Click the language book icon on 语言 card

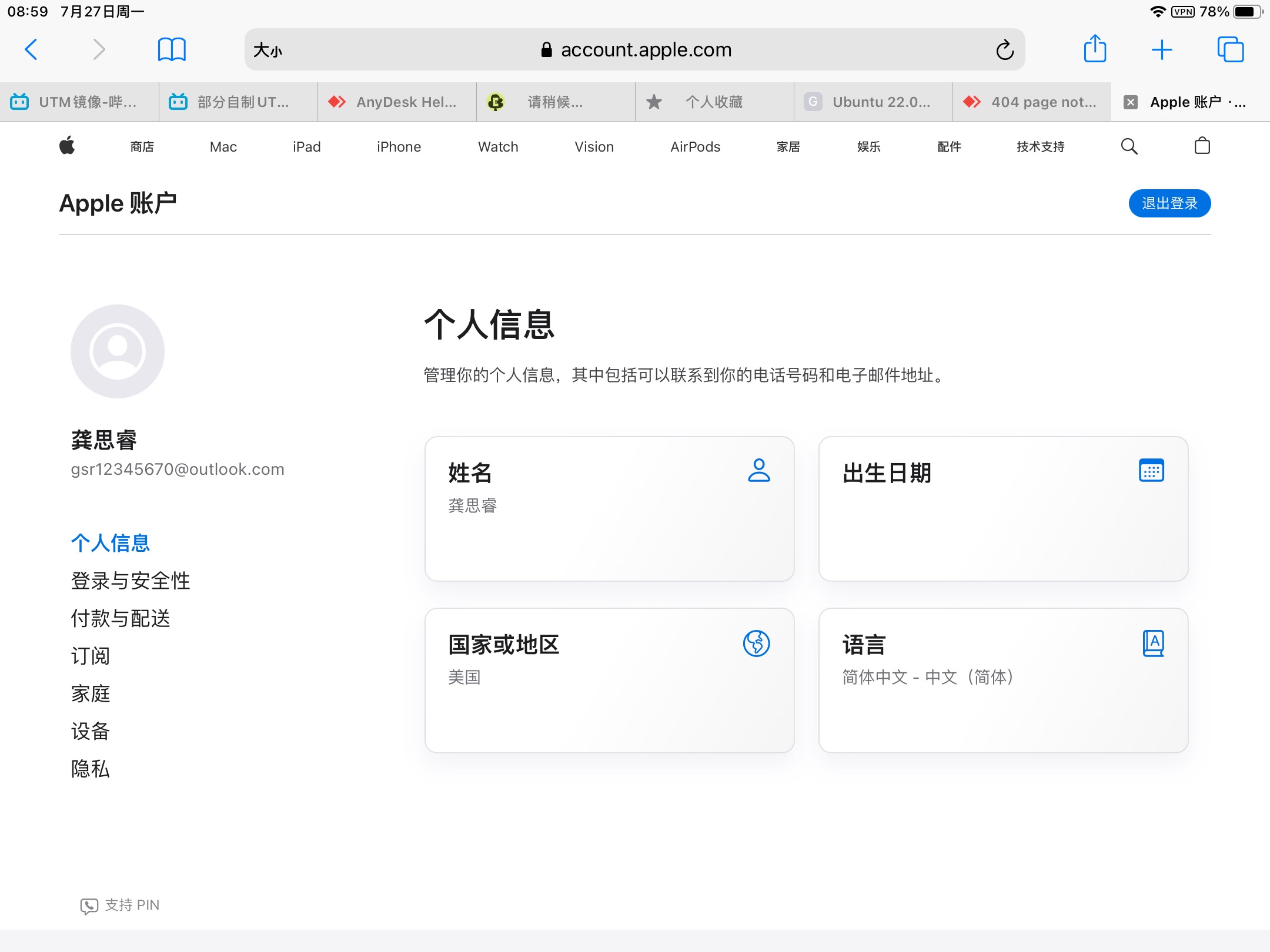(x=1153, y=643)
